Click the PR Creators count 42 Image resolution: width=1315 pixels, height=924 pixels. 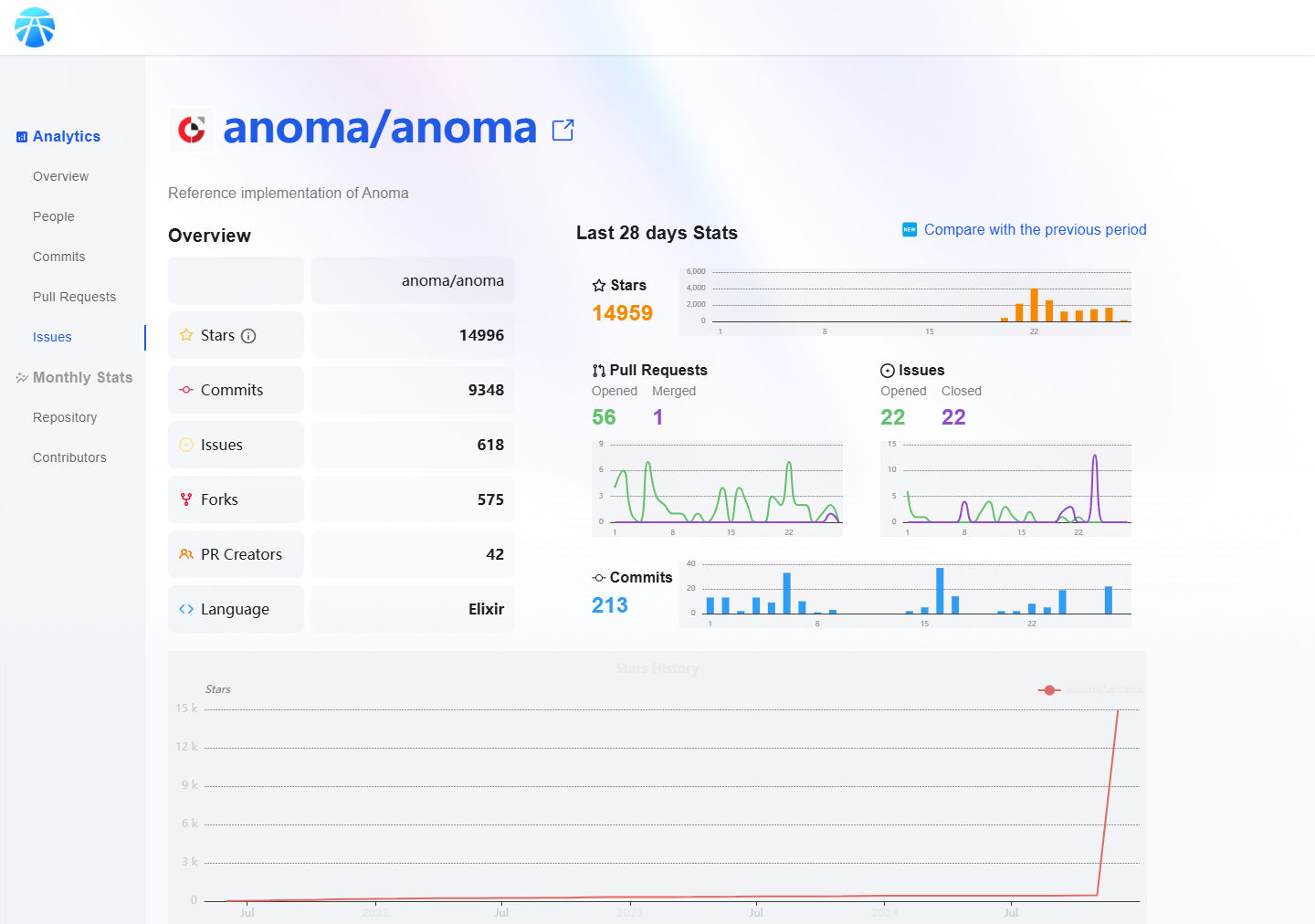point(495,554)
